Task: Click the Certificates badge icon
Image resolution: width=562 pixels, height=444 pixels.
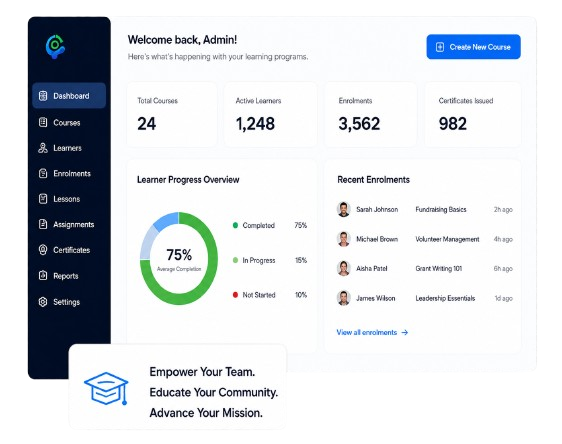Action: tap(43, 250)
